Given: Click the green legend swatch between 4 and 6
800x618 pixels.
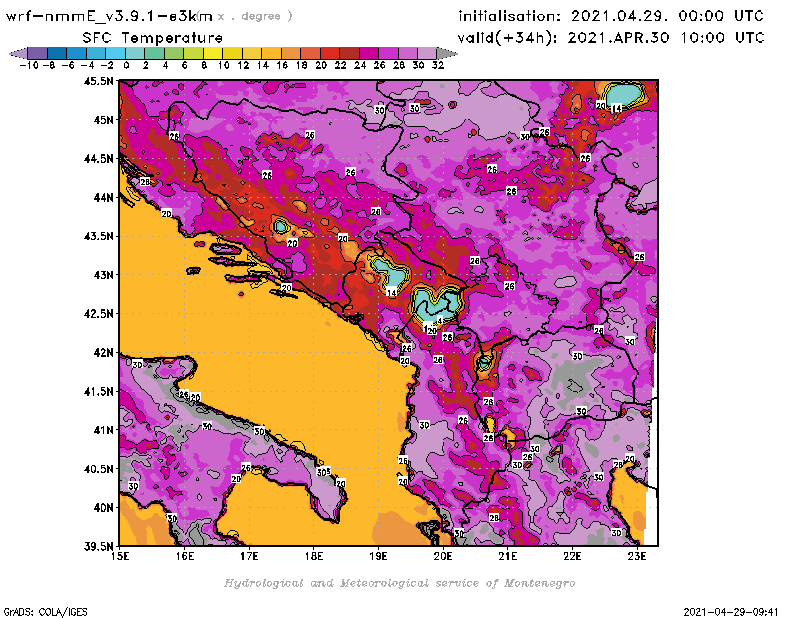Looking at the screenshot, I should point(173,53).
